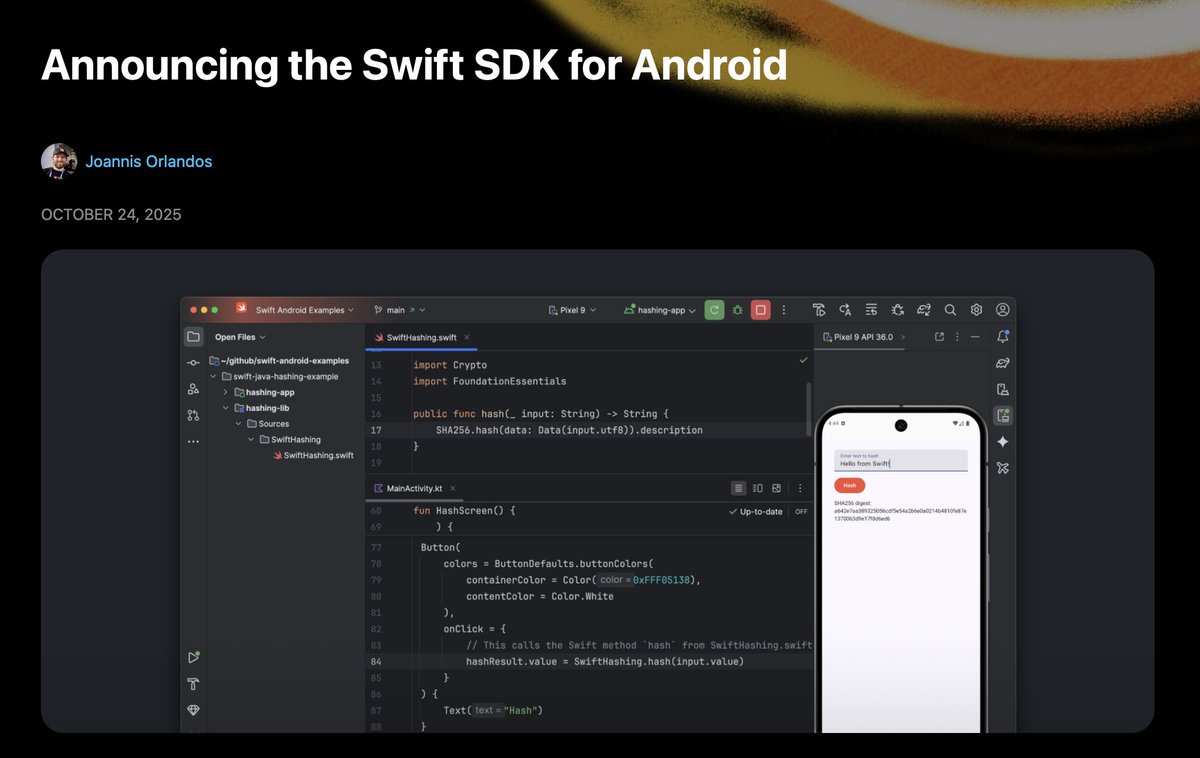Open the Swift Android Examples project dropdown

click(x=306, y=310)
